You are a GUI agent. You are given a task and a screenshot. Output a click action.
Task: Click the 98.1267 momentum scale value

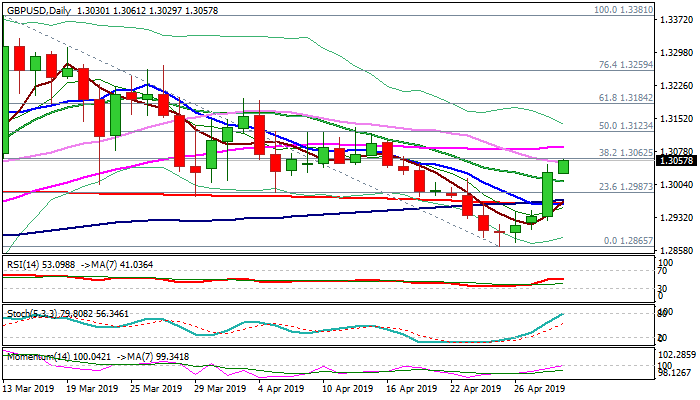pos(677,374)
